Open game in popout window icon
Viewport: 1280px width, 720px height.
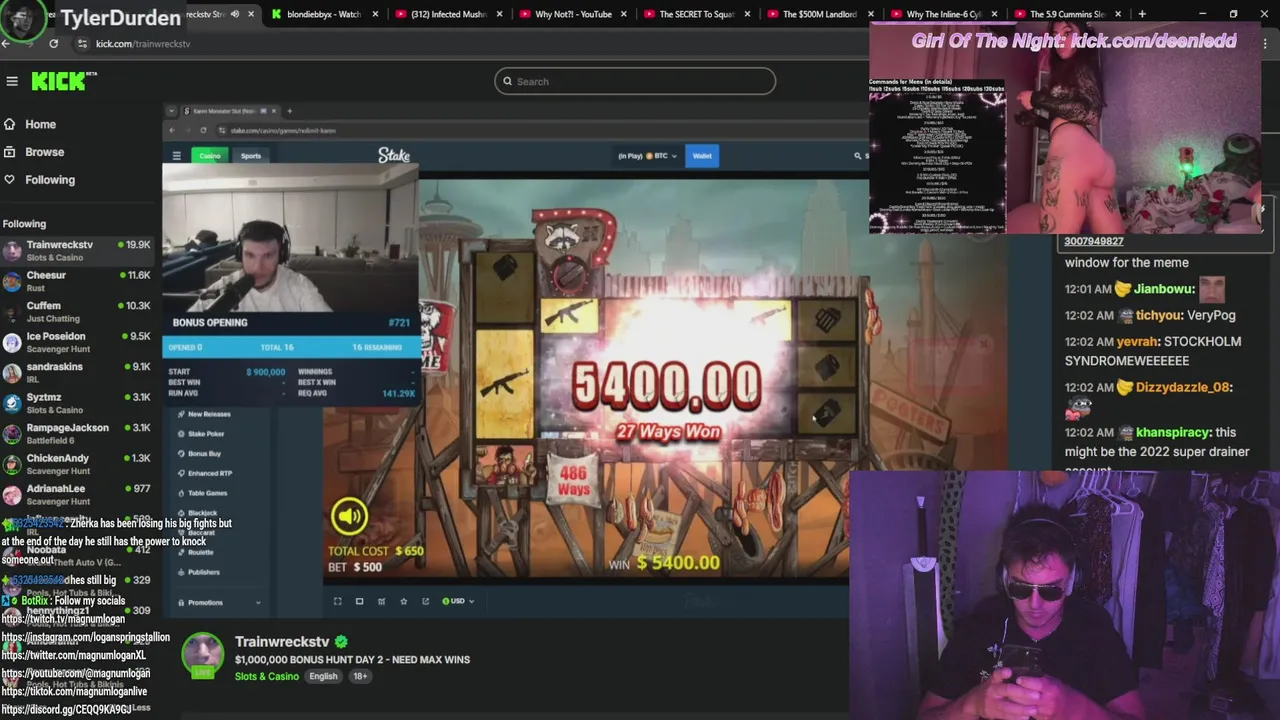[x=425, y=601]
